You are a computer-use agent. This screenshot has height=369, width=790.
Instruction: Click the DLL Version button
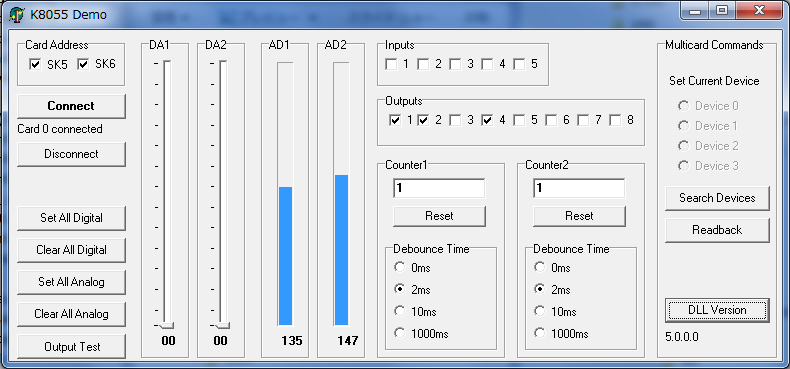[717, 310]
